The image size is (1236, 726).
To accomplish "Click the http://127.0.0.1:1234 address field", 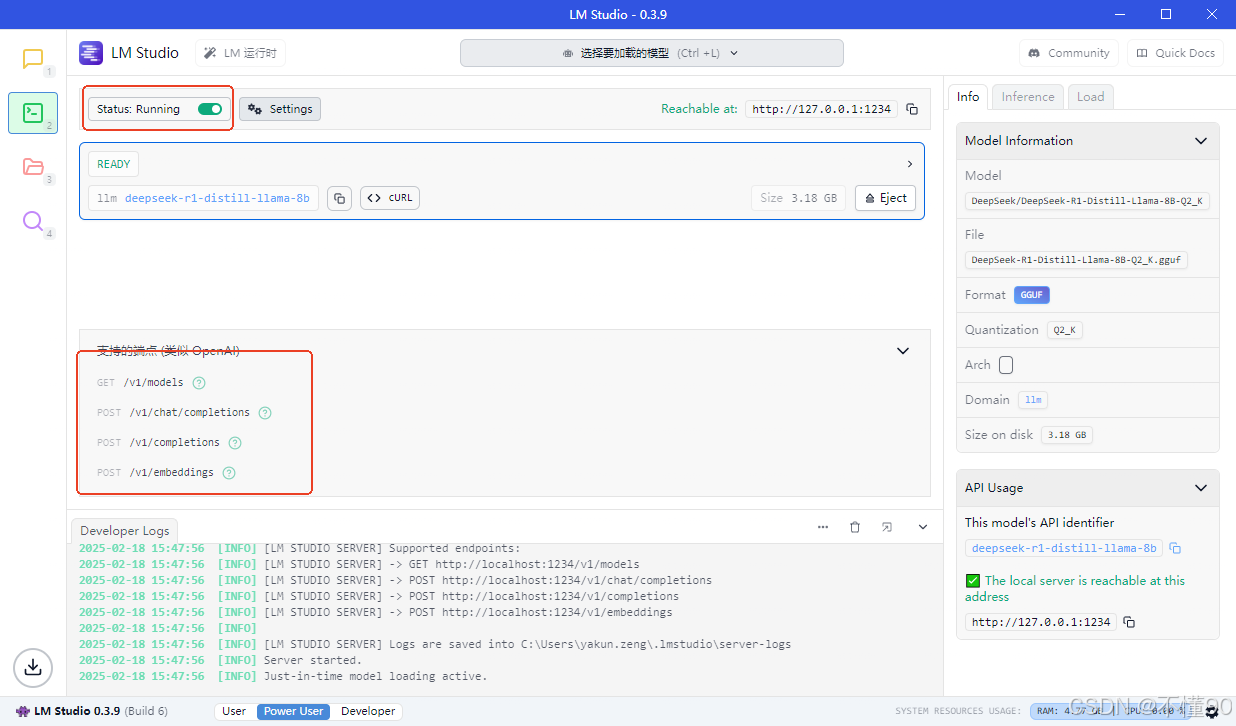I will pos(1039,621).
